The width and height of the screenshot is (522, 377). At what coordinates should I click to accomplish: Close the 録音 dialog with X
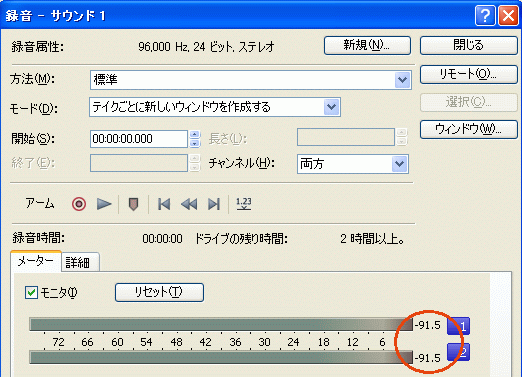(508, 15)
